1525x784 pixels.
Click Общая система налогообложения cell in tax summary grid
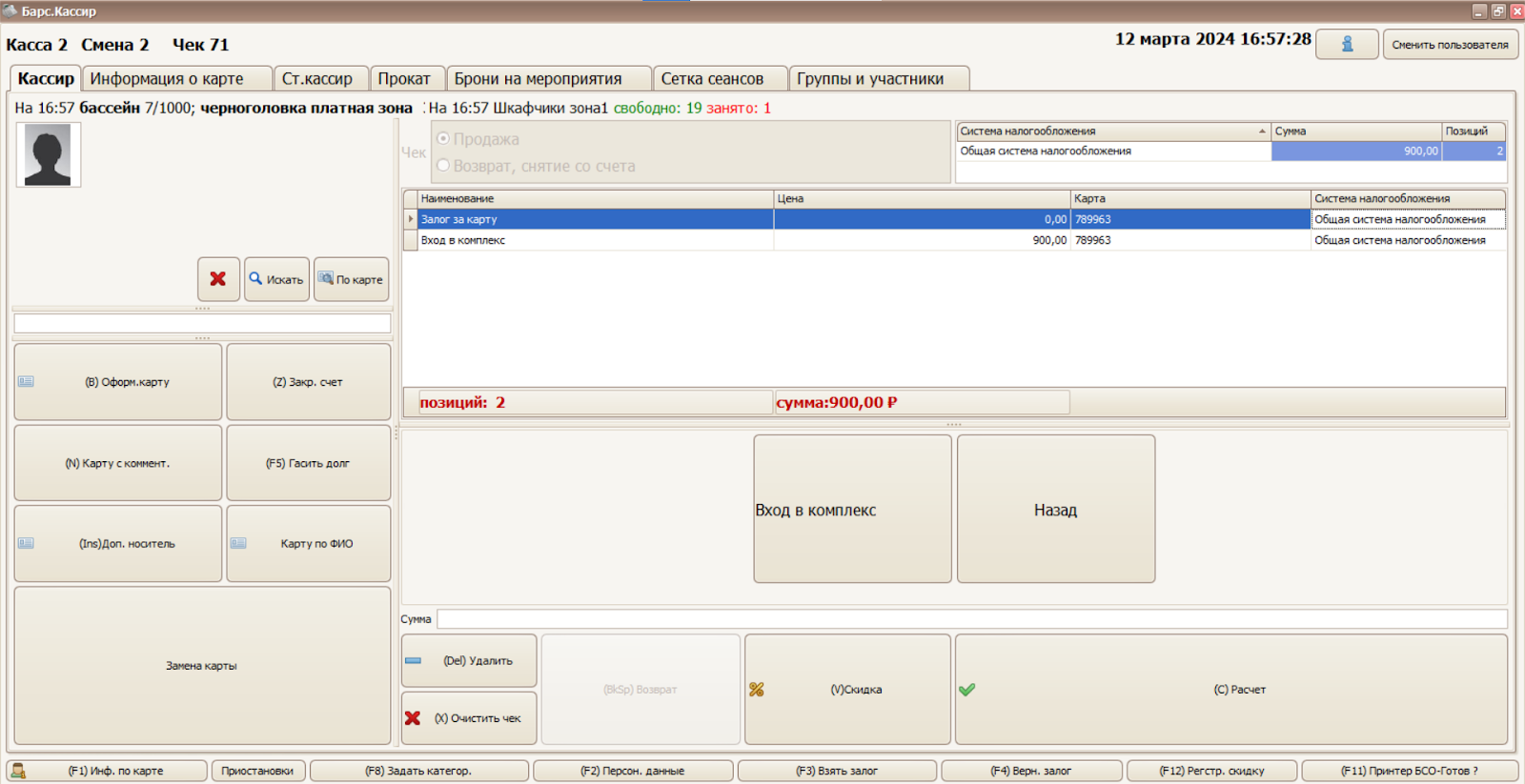(x=1113, y=151)
